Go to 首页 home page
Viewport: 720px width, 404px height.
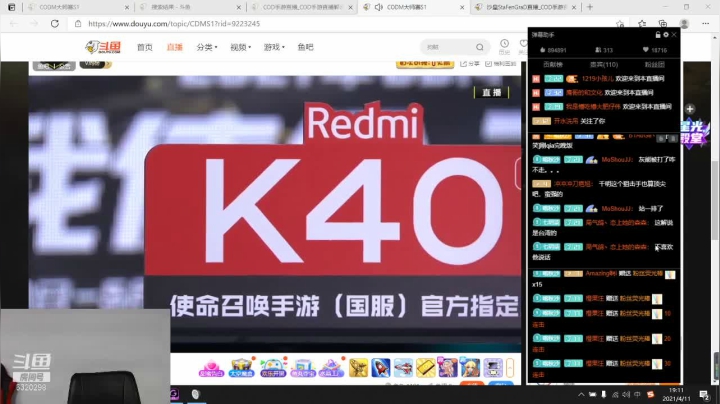145,47
